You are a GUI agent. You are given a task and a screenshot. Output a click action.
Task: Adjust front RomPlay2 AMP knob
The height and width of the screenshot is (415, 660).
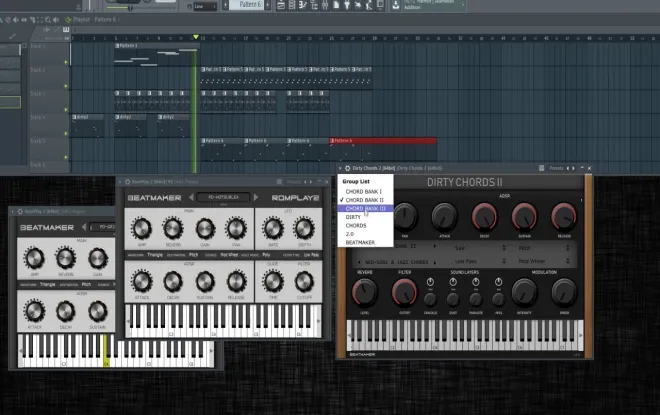[141, 229]
